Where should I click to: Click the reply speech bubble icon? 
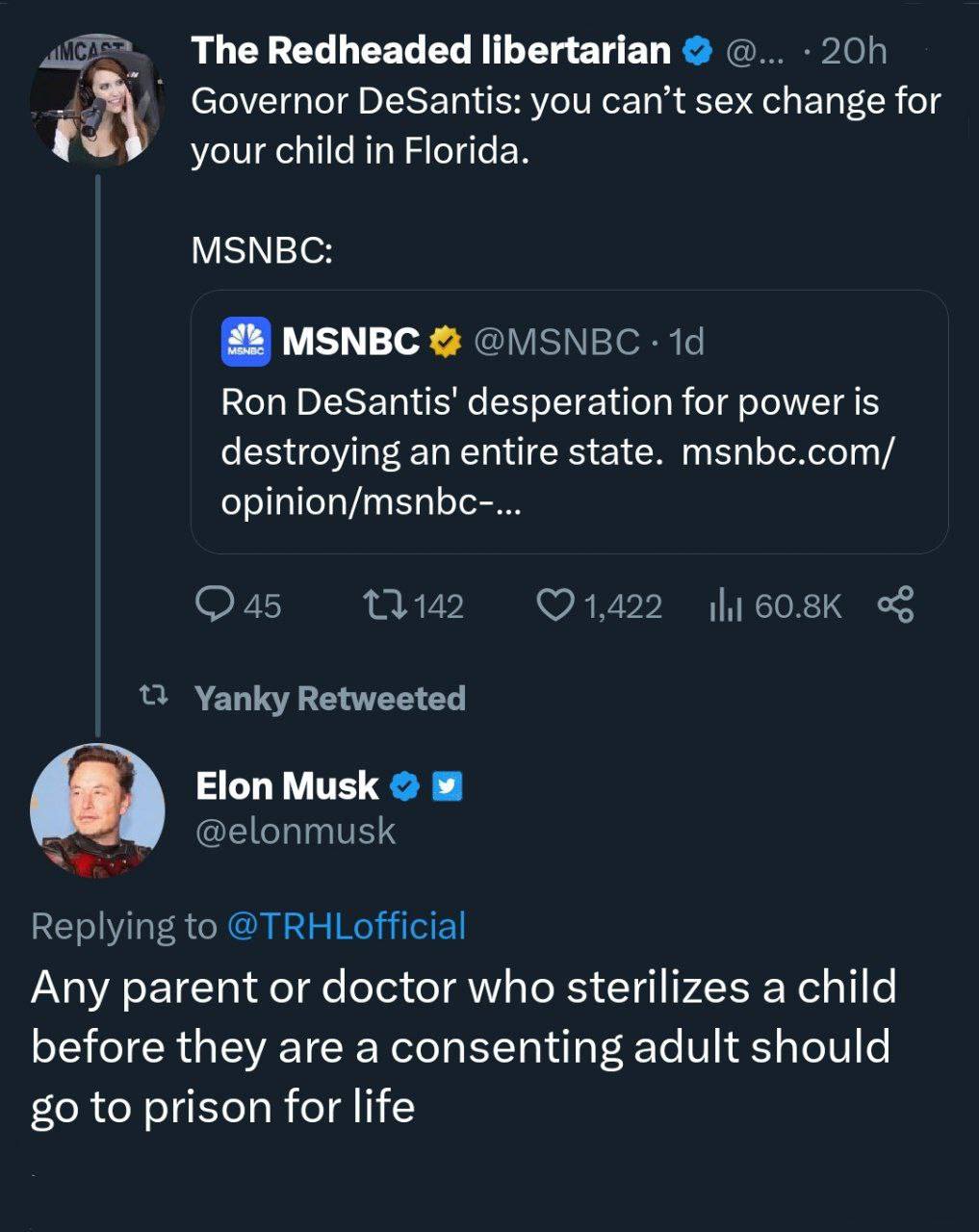[211, 604]
